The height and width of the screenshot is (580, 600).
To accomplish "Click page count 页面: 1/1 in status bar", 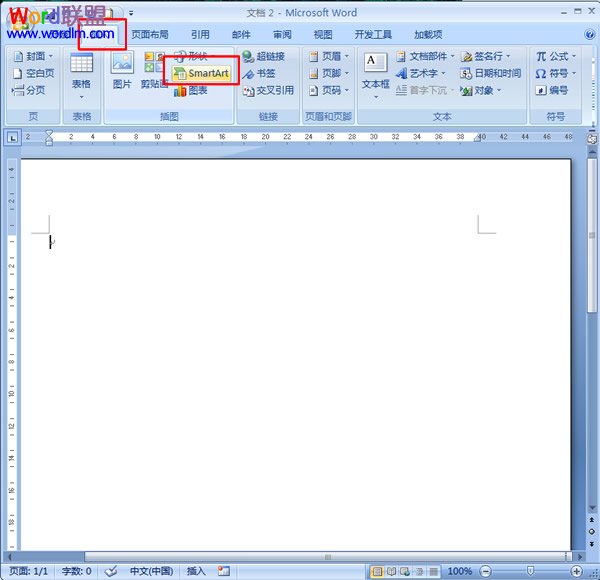I will click(x=29, y=571).
